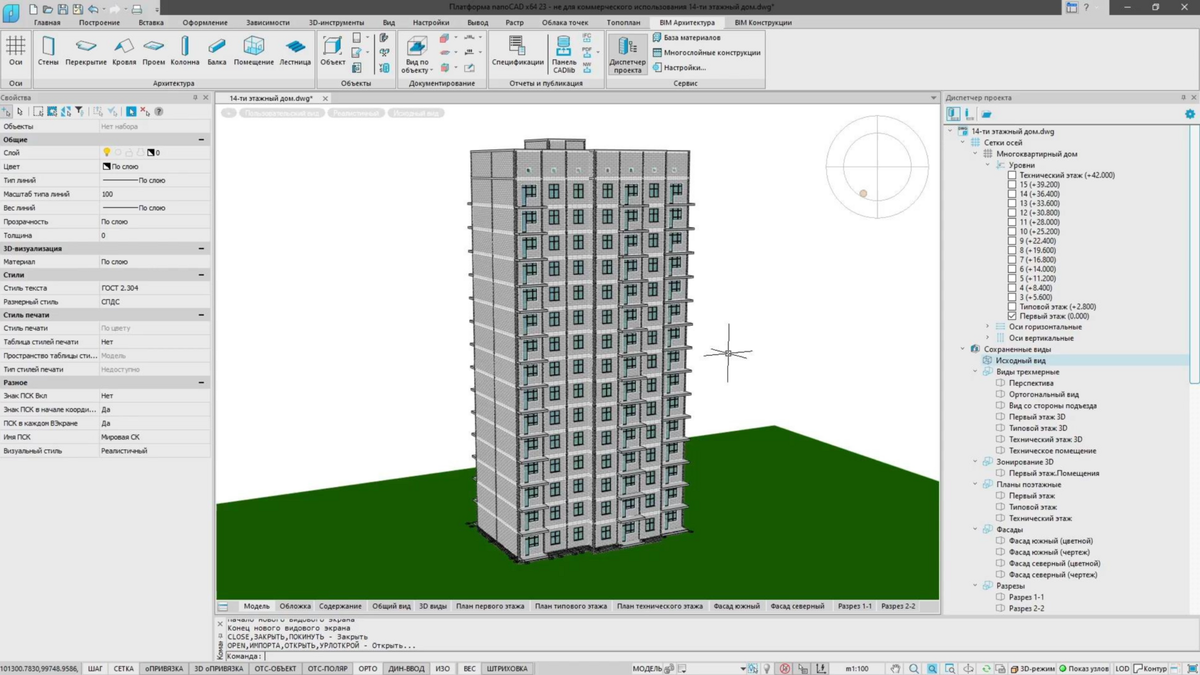Open План первого этажа sheet tab
This screenshot has height=675, width=1200.
click(490, 606)
